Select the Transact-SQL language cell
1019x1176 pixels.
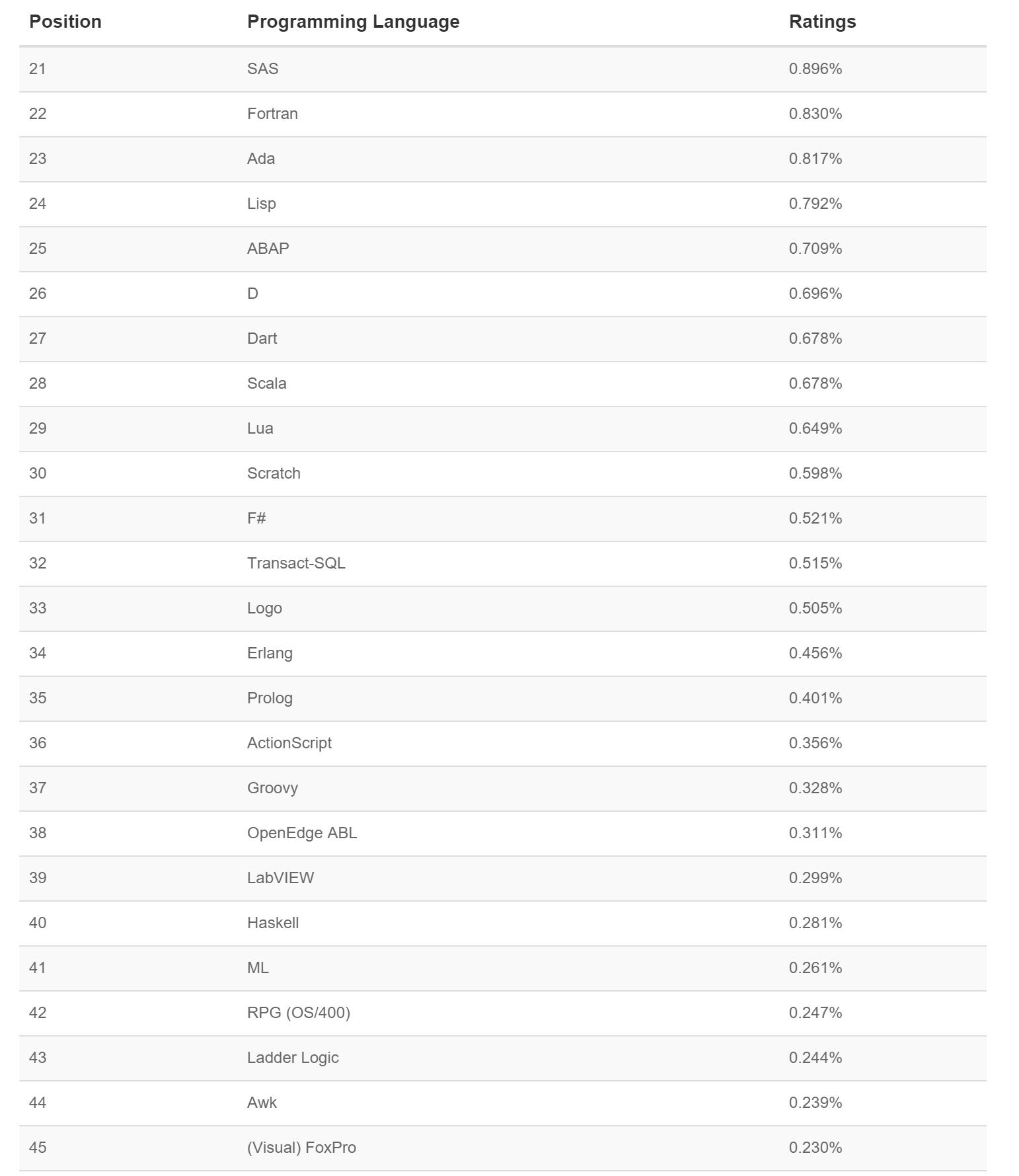[x=296, y=563]
